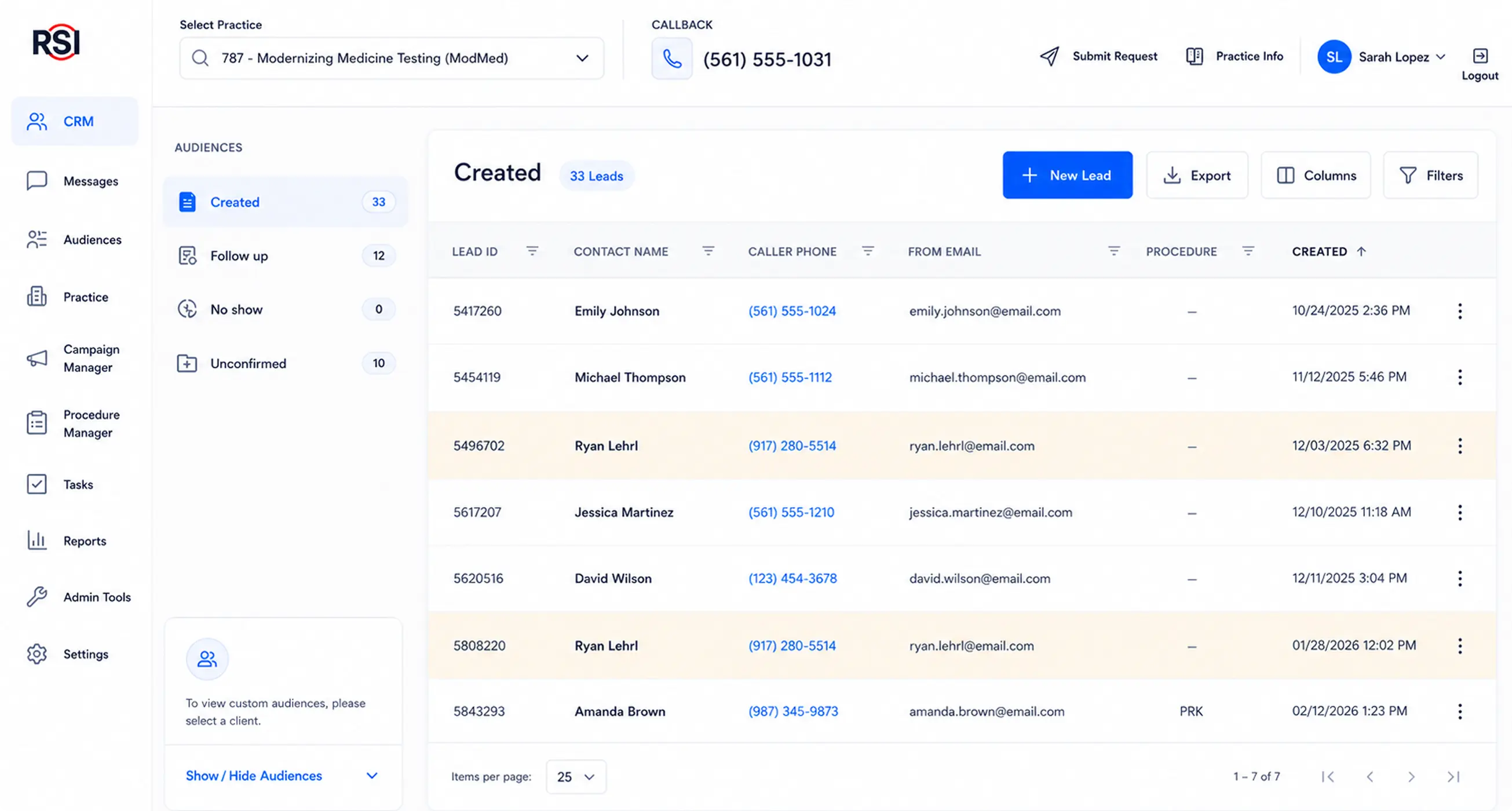Open row menu for Jessica Martinez
The image size is (1512, 811).
point(1460,512)
